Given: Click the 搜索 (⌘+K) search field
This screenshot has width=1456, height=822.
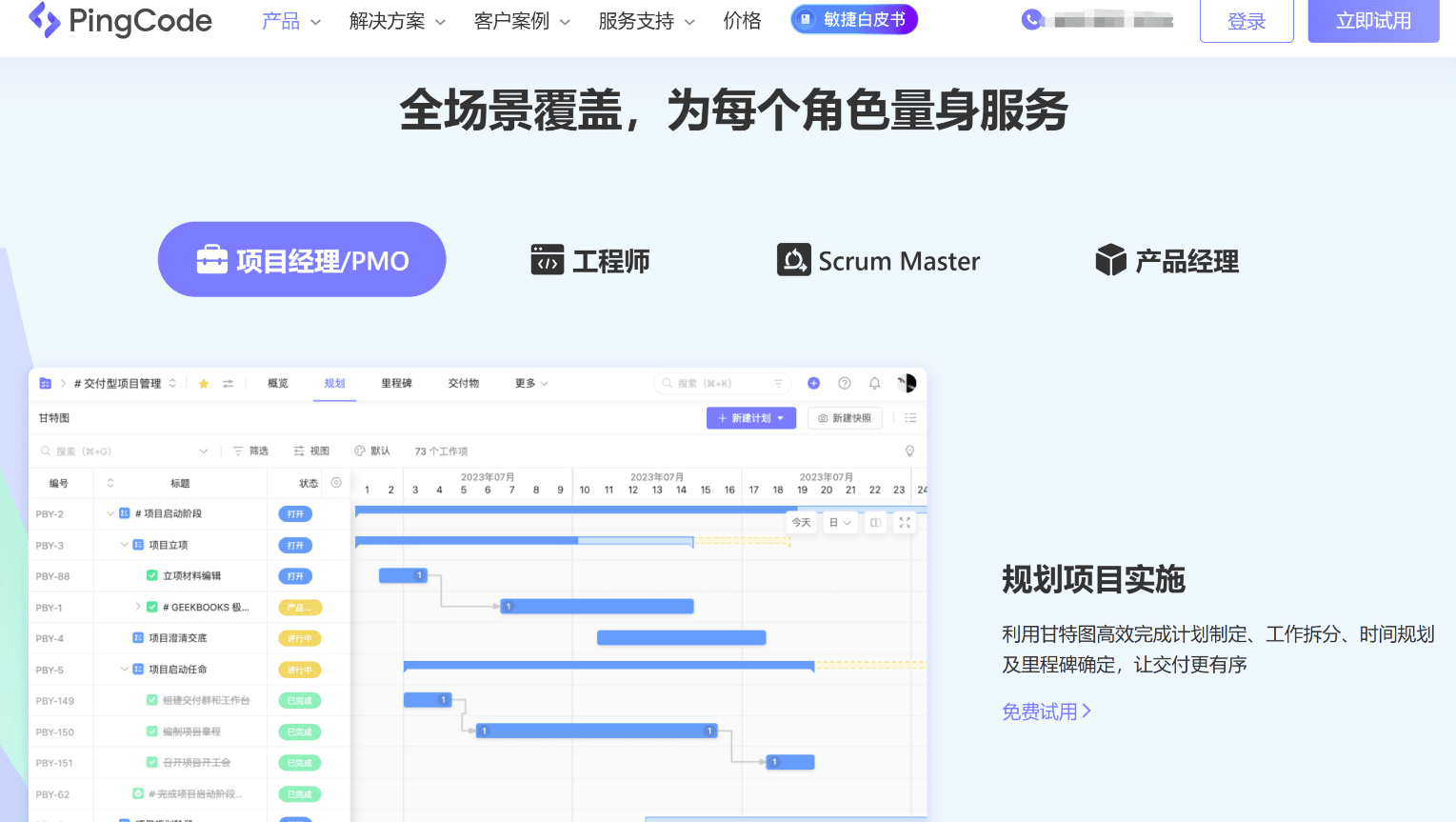Looking at the screenshot, I should point(723,384).
